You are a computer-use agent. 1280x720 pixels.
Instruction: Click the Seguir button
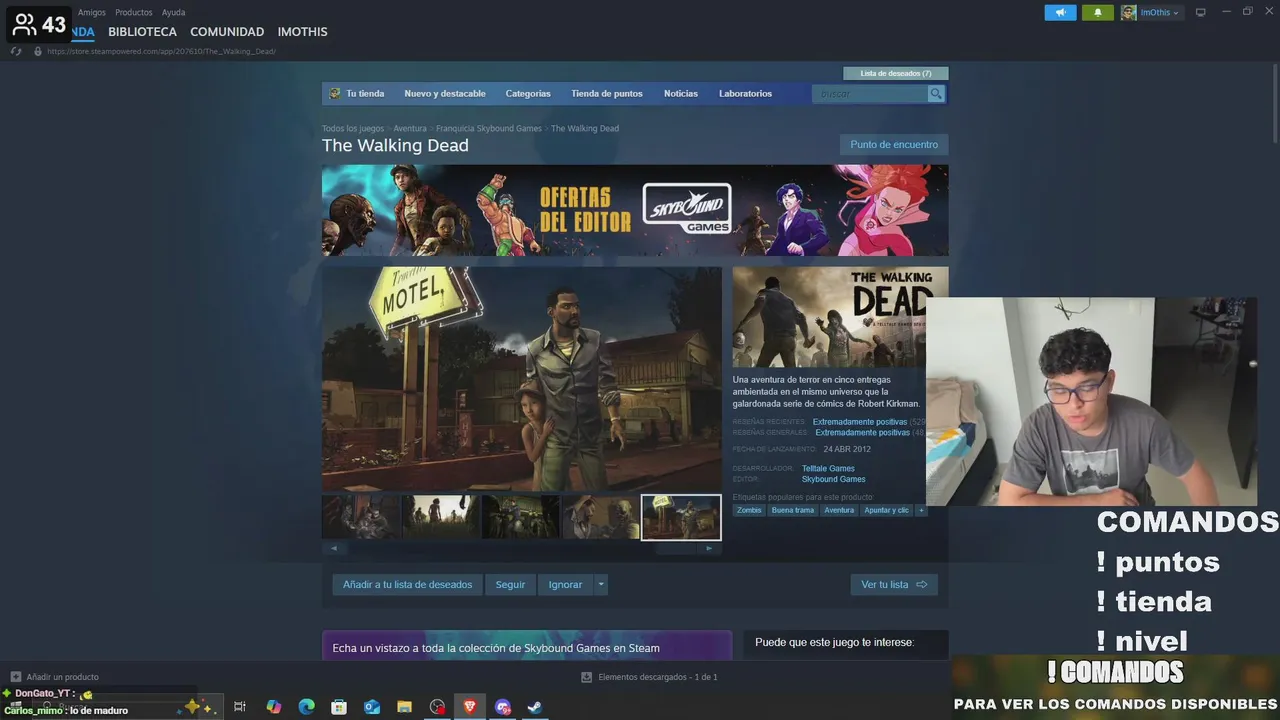[510, 585]
